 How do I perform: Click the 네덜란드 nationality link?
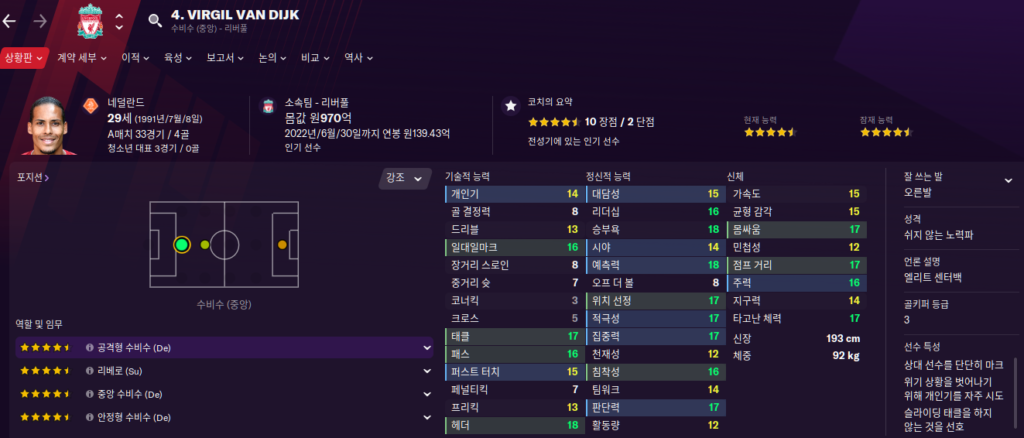pos(126,103)
